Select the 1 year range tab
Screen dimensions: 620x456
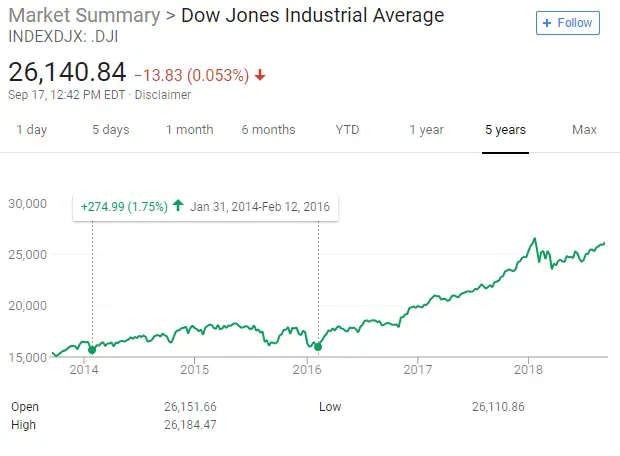(426, 130)
